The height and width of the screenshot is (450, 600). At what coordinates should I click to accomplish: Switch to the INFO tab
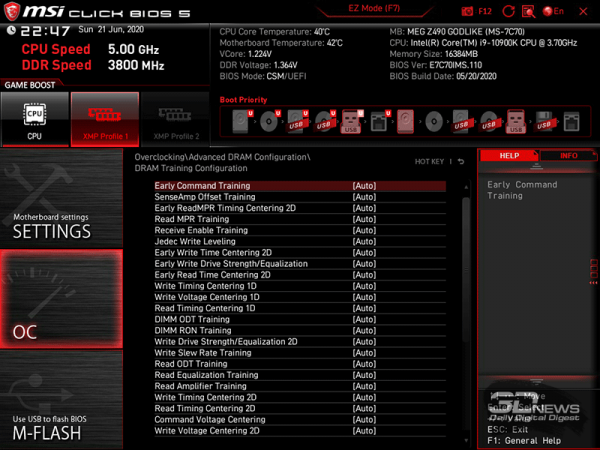tap(568, 156)
